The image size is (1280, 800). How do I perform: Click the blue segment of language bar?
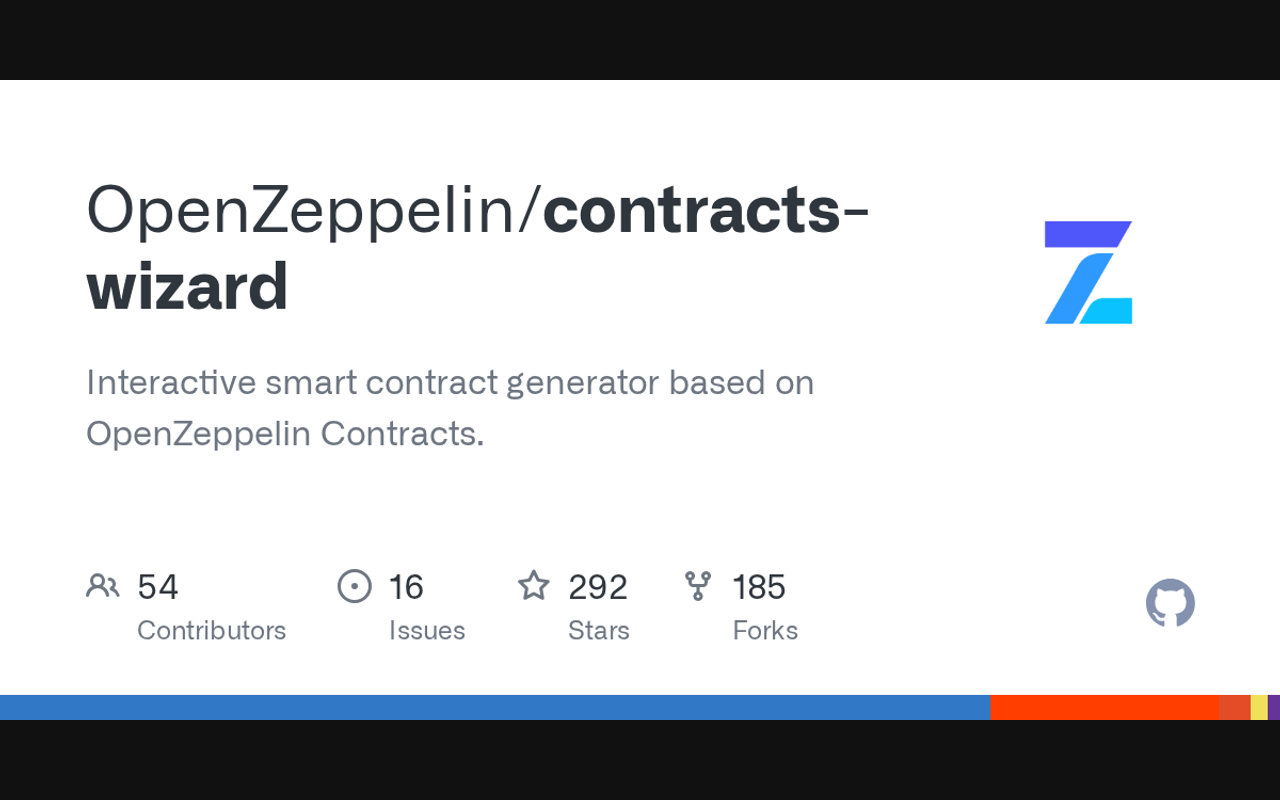[495, 707]
